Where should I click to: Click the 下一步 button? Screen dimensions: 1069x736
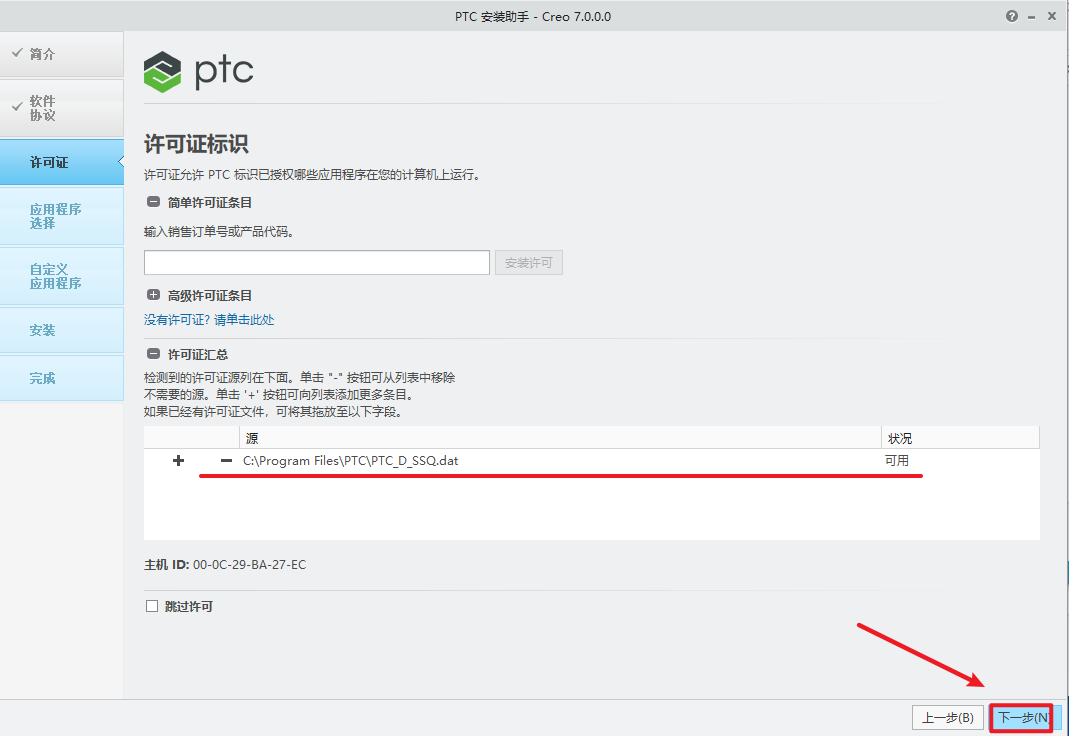coord(1022,718)
